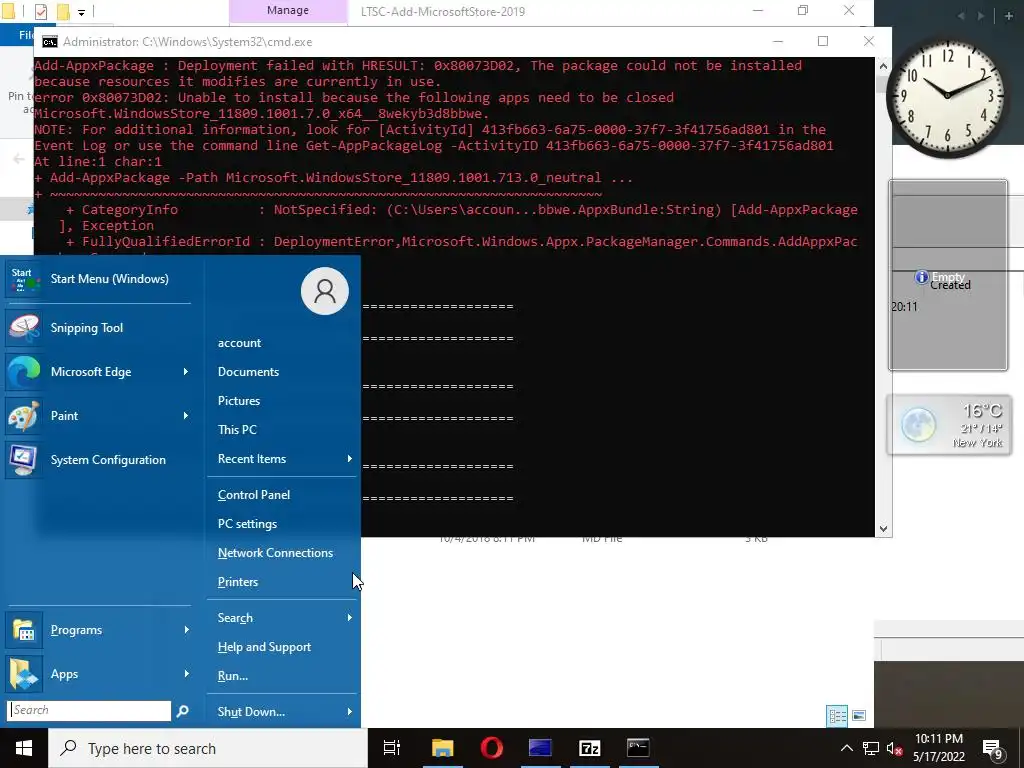This screenshot has width=1024, height=768.
Task: Click the muted volume tray icon
Action: point(894,748)
